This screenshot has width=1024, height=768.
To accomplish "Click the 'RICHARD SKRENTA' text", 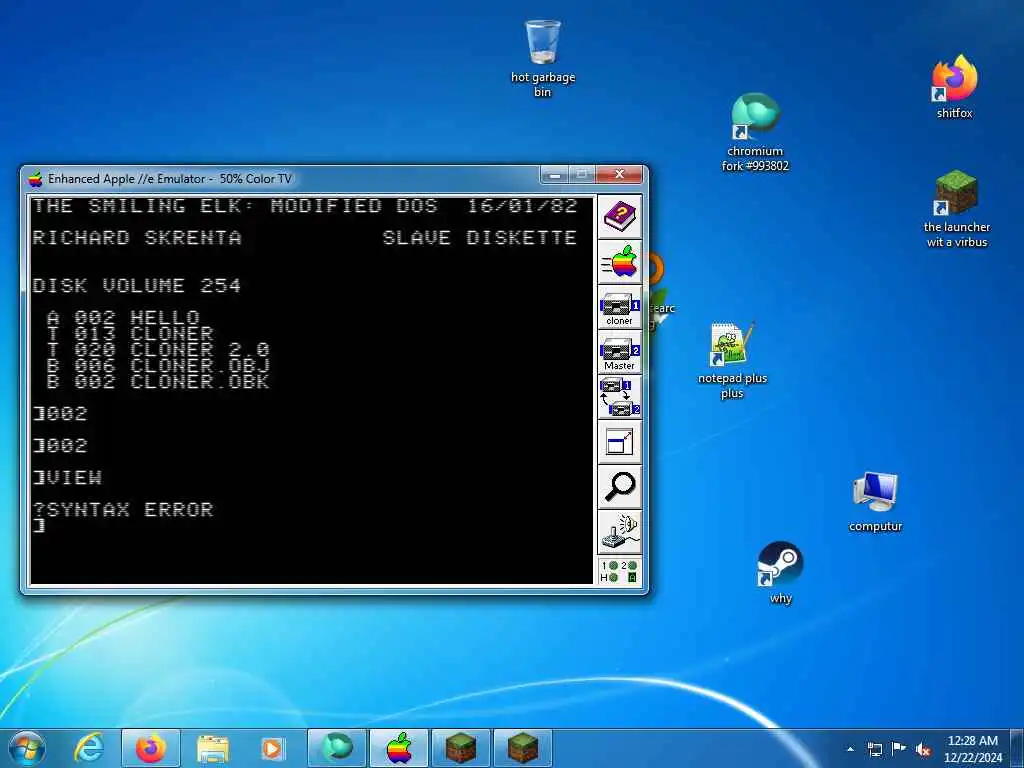I will click(x=137, y=238).
